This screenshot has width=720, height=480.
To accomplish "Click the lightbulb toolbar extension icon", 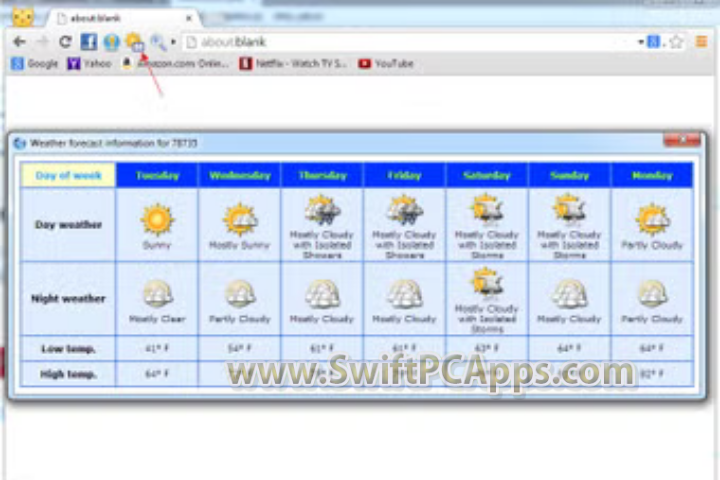I will click(x=112, y=42).
